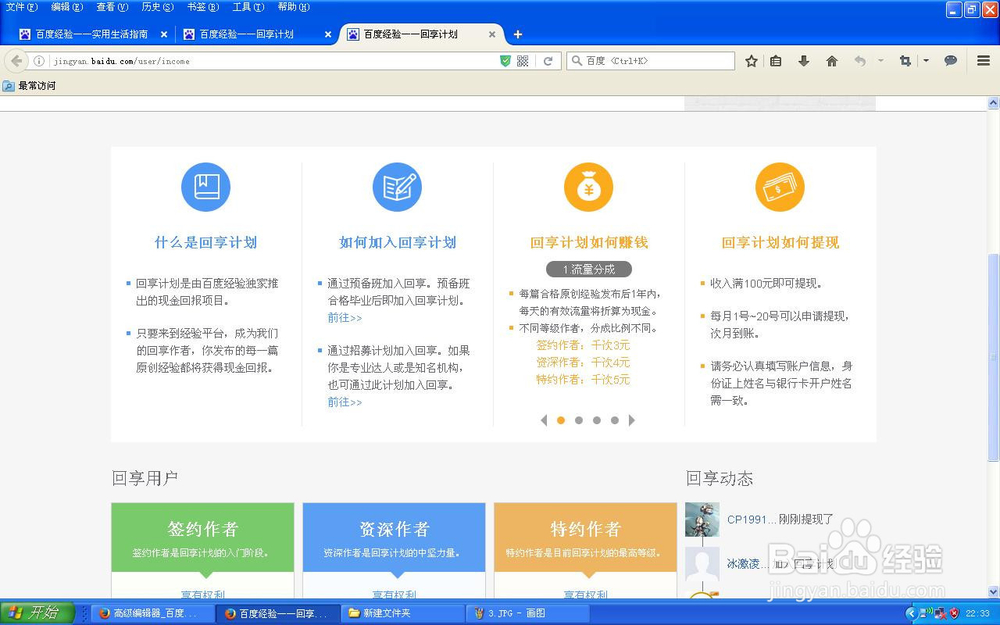Select the second carousel dot indicator
Image resolution: width=1000 pixels, height=625 pixels.
click(578, 420)
